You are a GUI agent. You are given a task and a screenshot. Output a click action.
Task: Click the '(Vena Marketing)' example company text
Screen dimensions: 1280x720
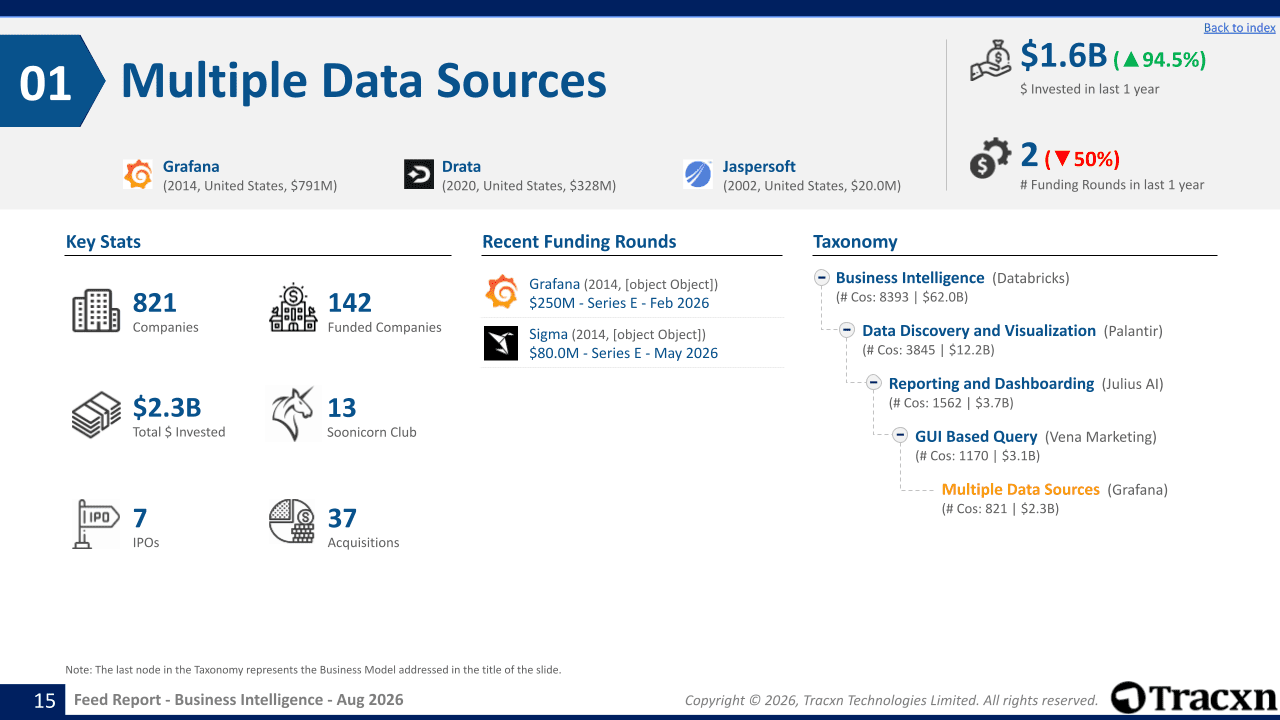tap(1101, 437)
